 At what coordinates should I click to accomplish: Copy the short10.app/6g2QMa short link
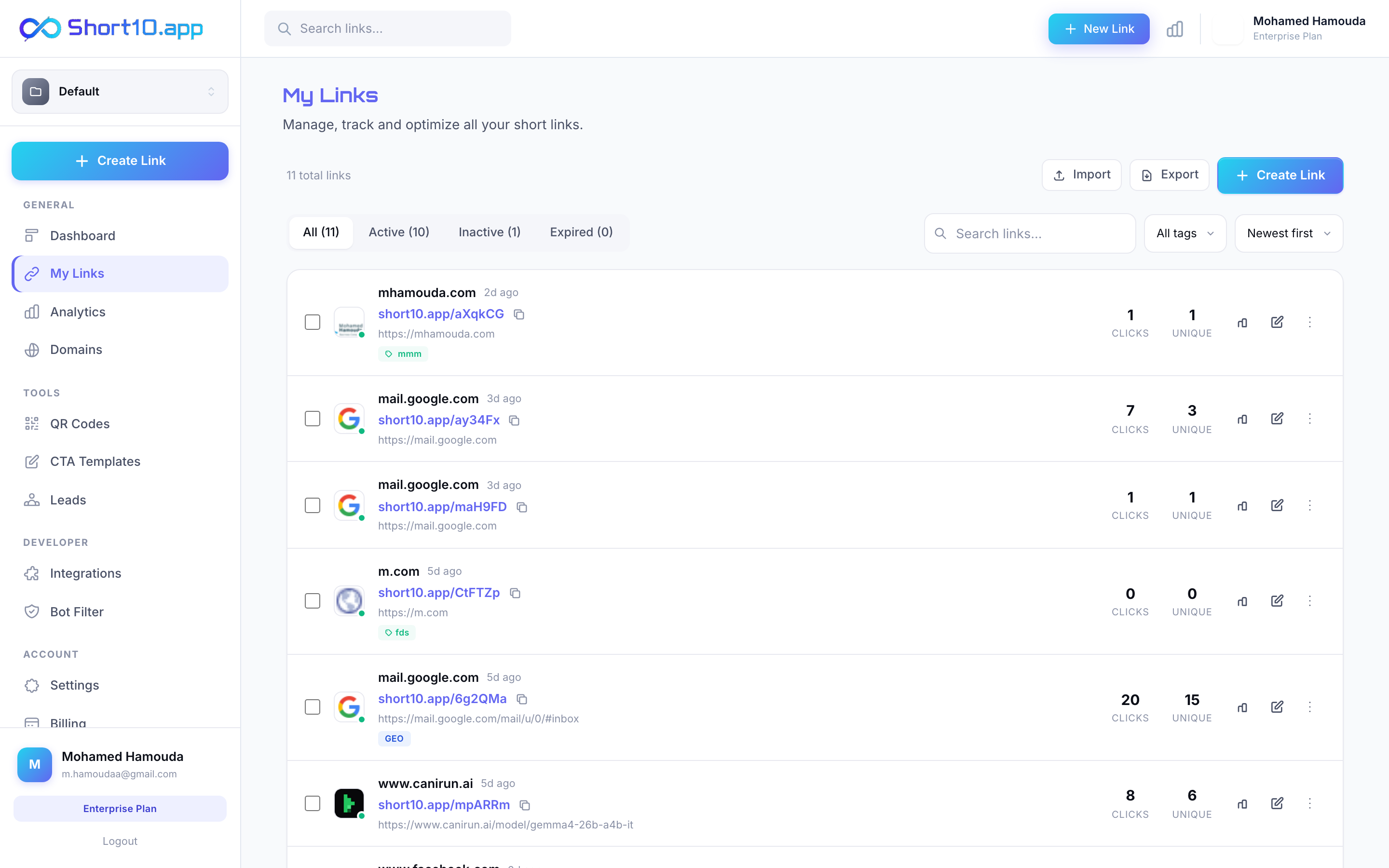click(x=522, y=699)
